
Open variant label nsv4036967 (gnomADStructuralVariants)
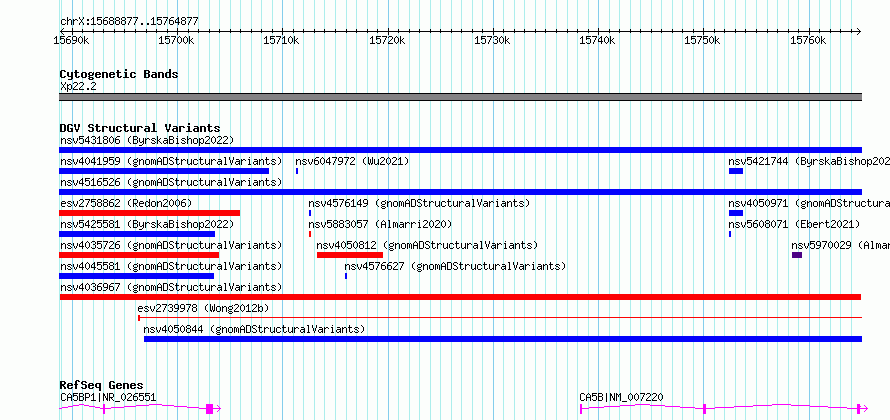(171, 287)
